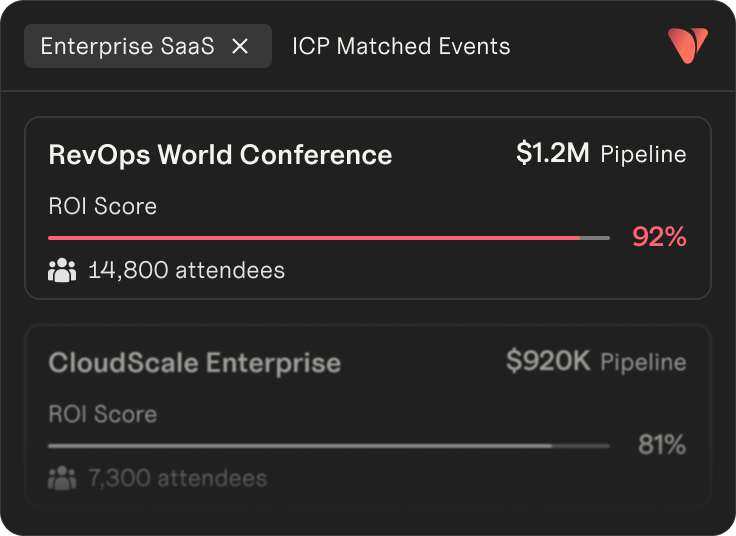Click attendees icon for CloudScale Enterprise
The height and width of the screenshot is (536, 736).
[x=62, y=478]
